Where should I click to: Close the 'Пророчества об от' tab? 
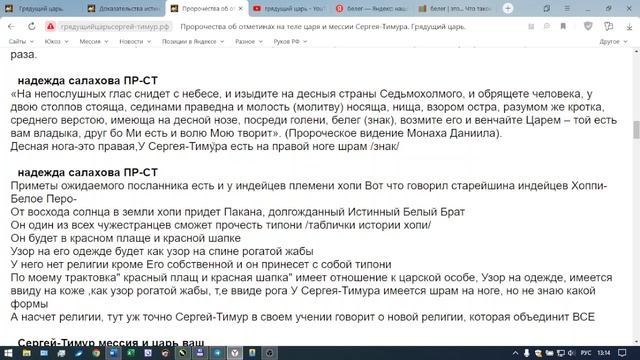tap(240, 8)
